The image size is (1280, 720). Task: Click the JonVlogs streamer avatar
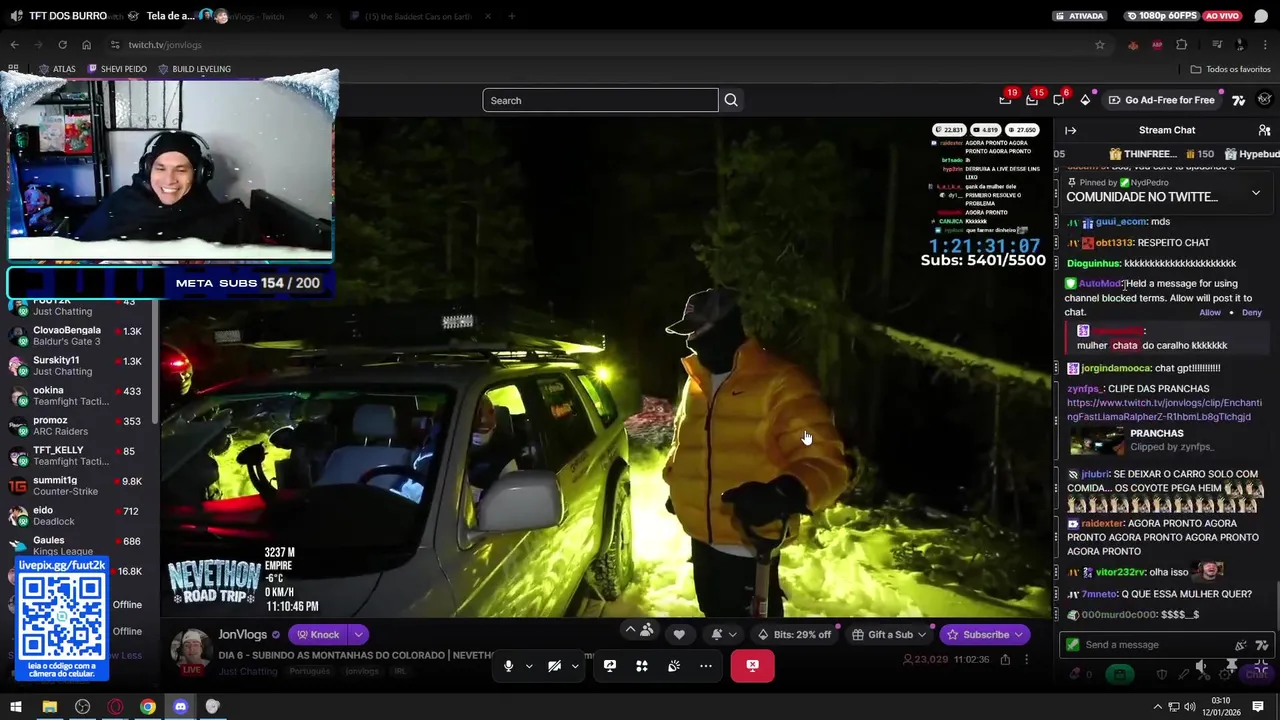190,650
